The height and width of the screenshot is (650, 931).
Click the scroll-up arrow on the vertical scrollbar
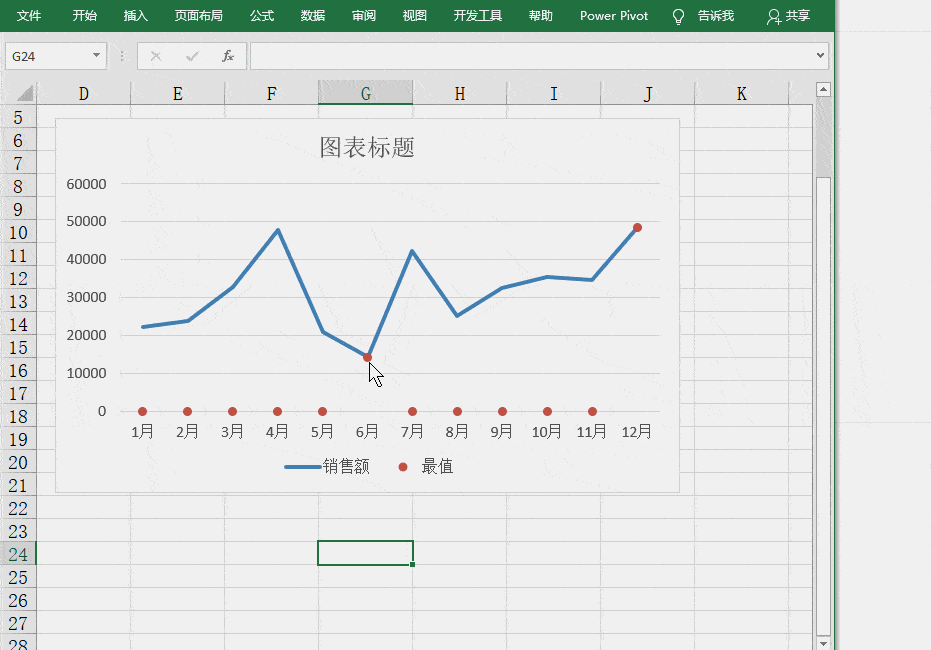click(822, 89)
